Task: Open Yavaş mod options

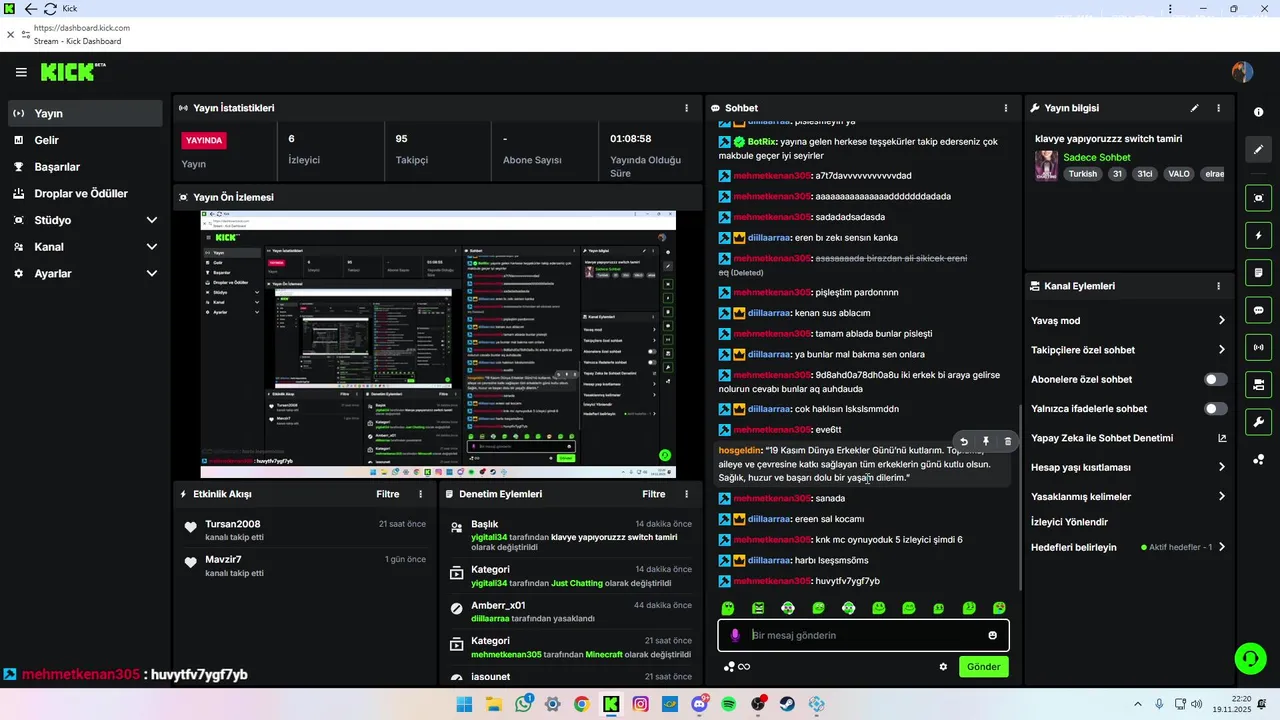Action: coord(1129,321)
